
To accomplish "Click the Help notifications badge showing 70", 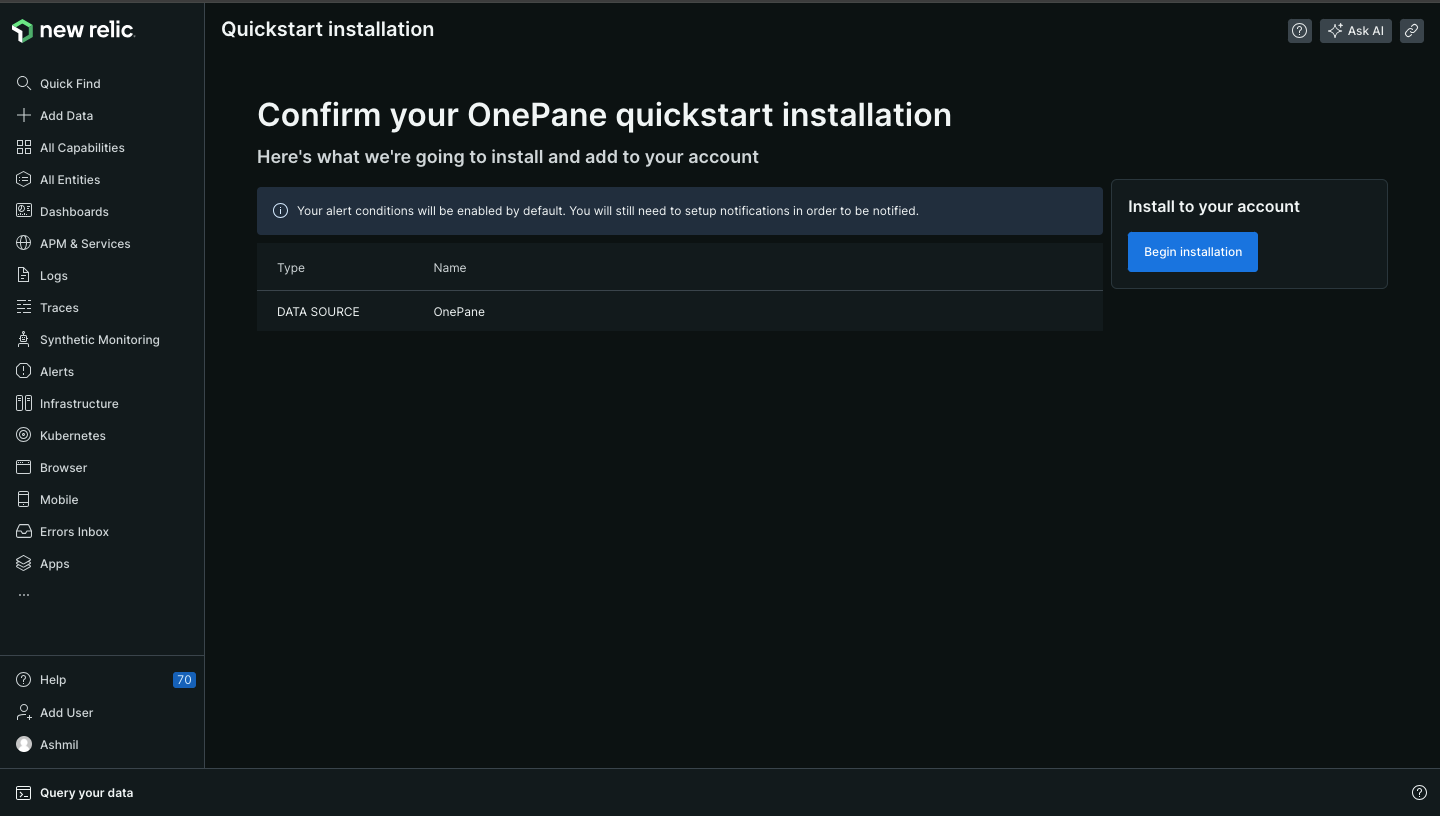I will pyautogui.click(x=184, y=680).
